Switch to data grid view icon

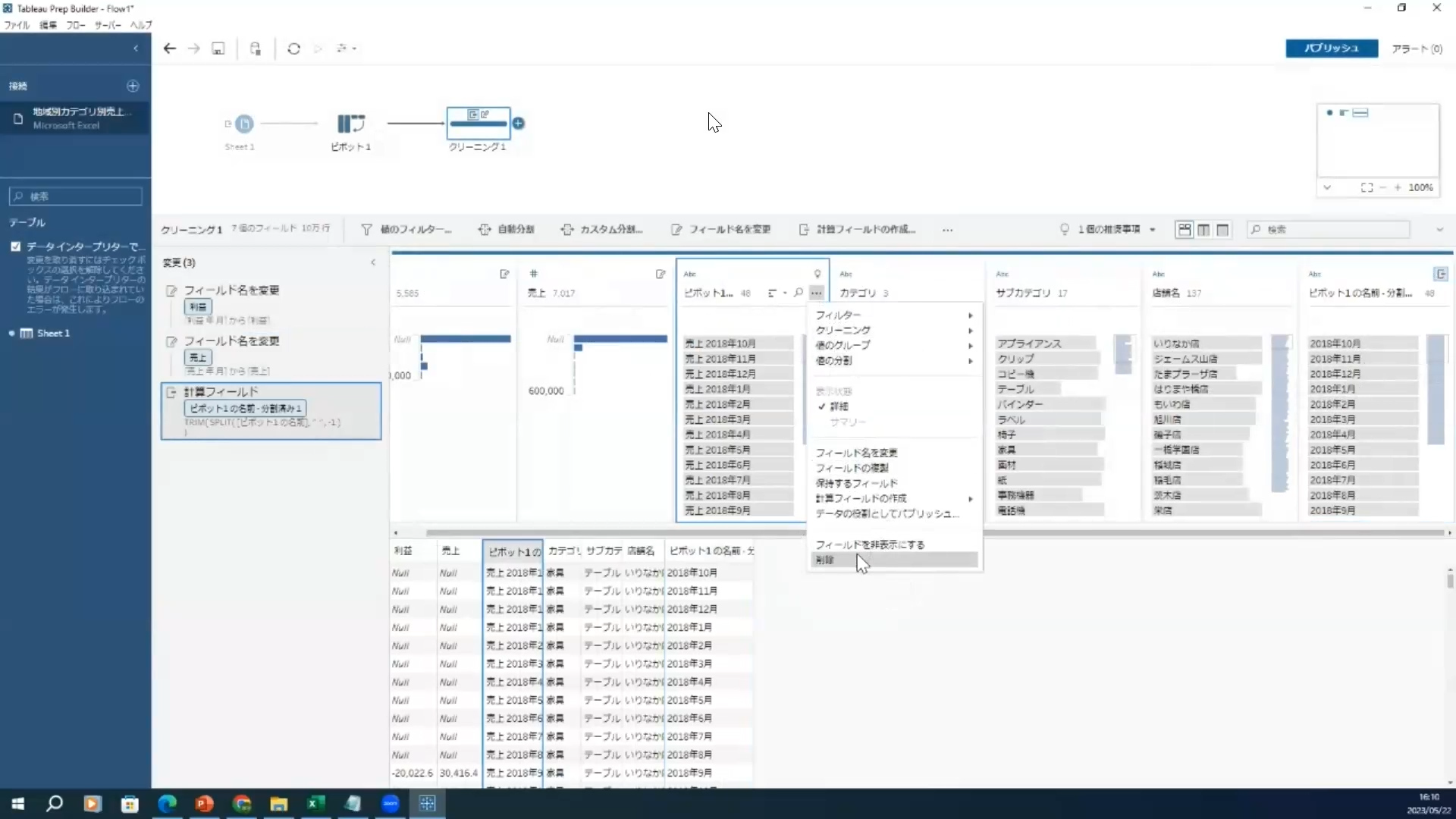[1203, 229]
